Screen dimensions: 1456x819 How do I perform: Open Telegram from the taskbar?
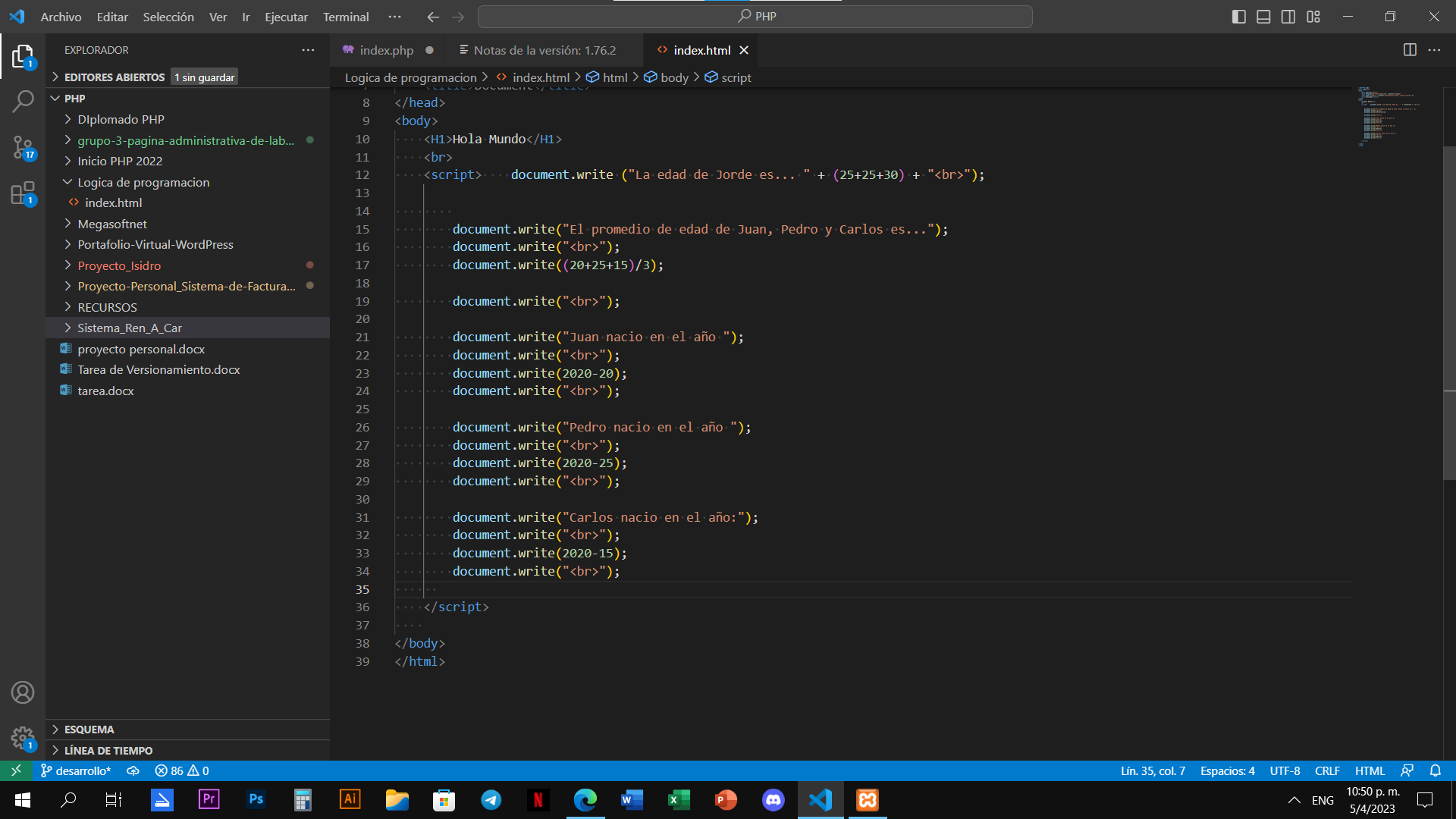tap(491, 800)
